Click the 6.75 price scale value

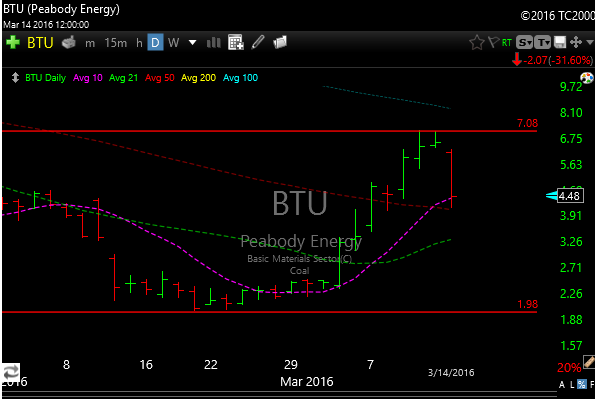tap(571, 139)
